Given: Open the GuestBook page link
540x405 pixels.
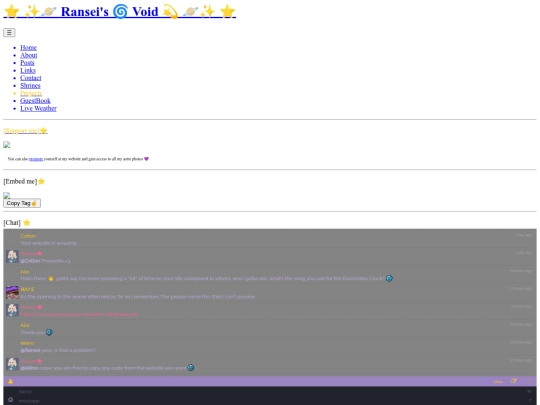Looking at the screenshot, I should tap(35, 101).
